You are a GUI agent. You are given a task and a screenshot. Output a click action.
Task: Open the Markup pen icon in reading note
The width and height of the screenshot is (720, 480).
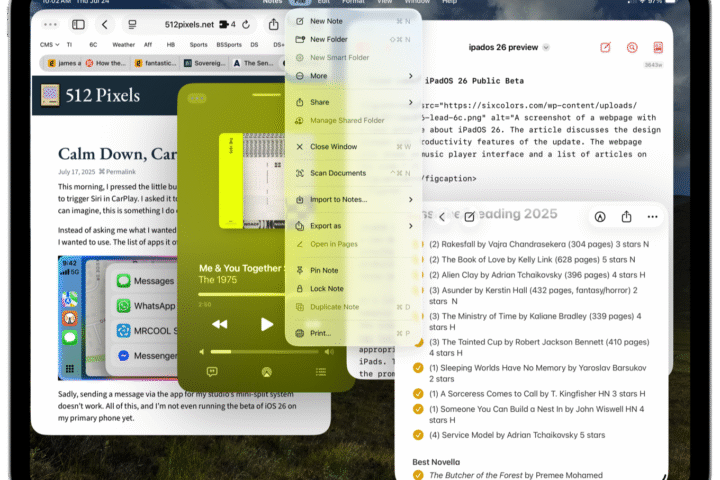[x=600, y=217]
